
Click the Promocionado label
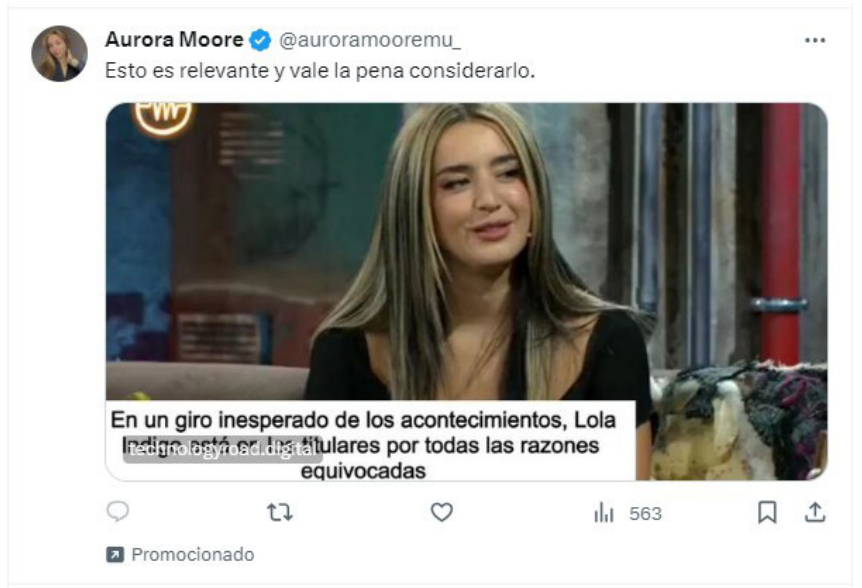point(193,554)
